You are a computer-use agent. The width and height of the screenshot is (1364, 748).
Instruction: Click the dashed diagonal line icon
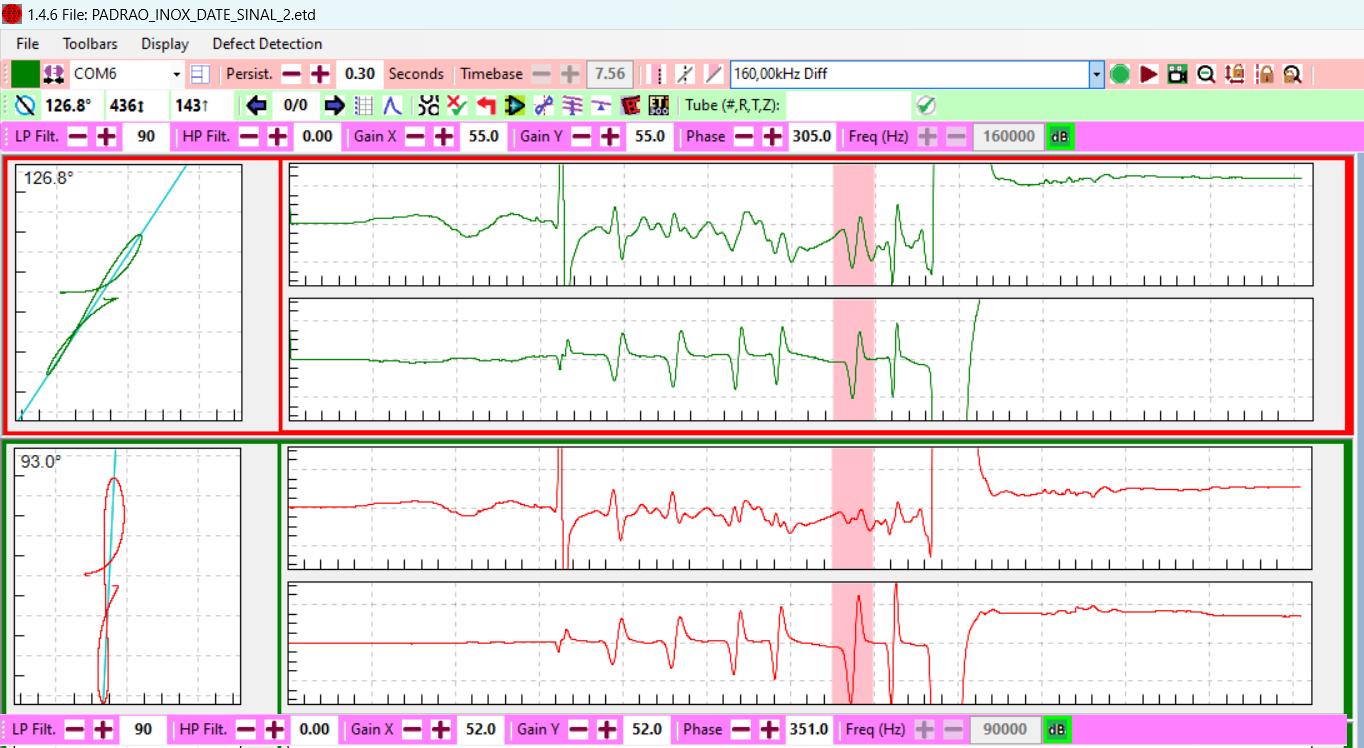coord(684,74)
